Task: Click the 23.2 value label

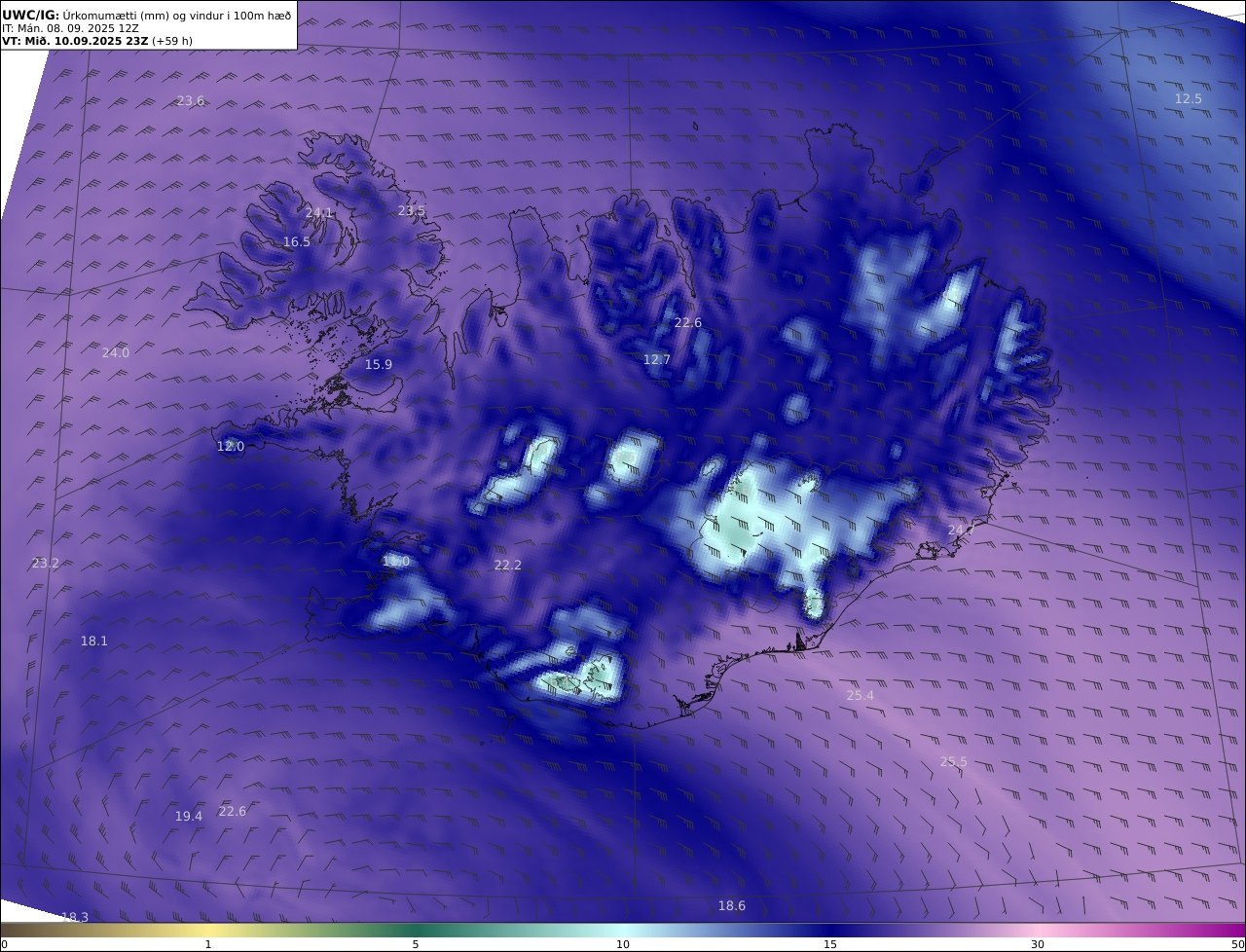Action: point(46,564)
